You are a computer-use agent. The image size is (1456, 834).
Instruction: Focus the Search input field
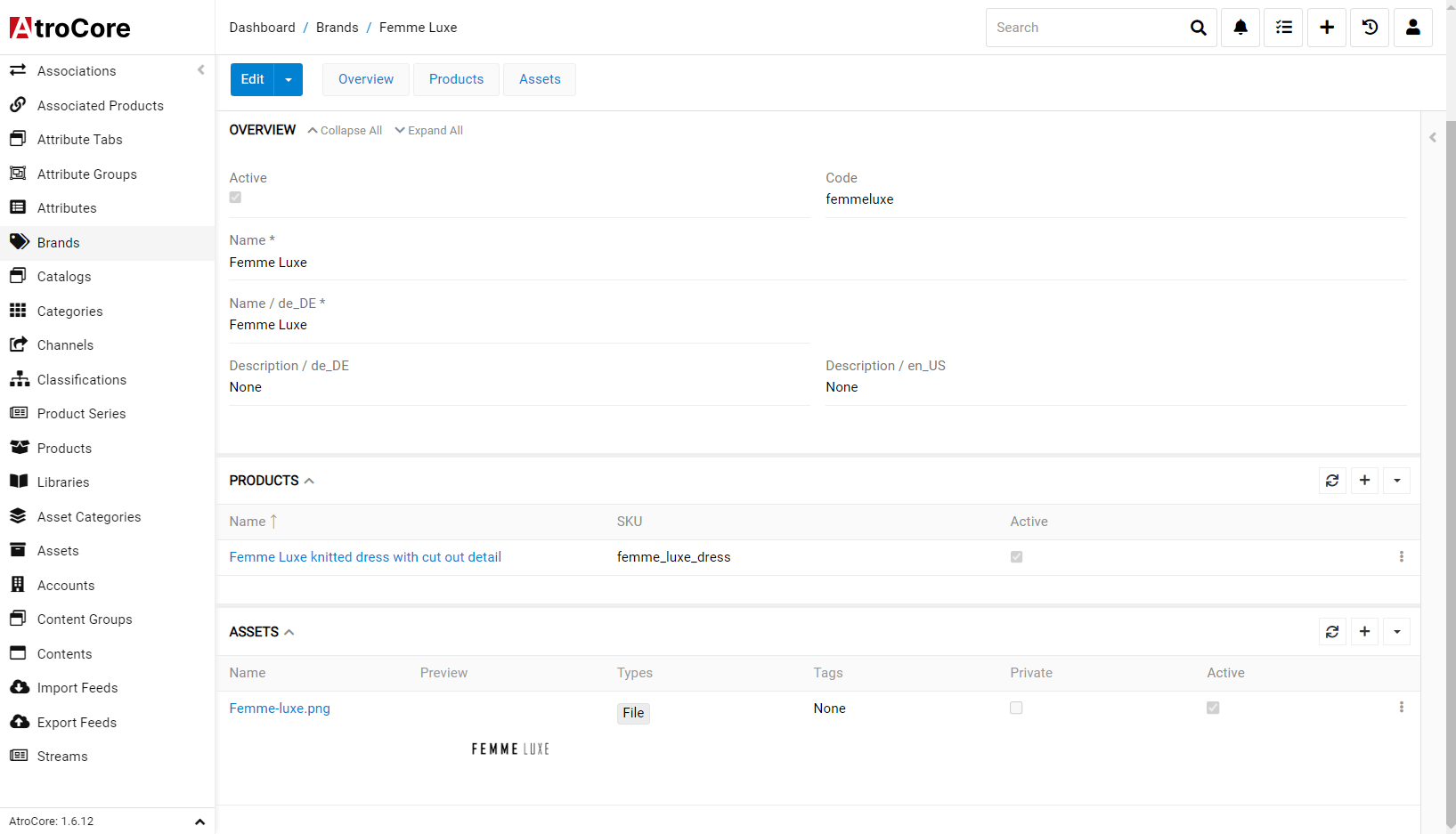pyautogui.click(x=1084, y=28)
